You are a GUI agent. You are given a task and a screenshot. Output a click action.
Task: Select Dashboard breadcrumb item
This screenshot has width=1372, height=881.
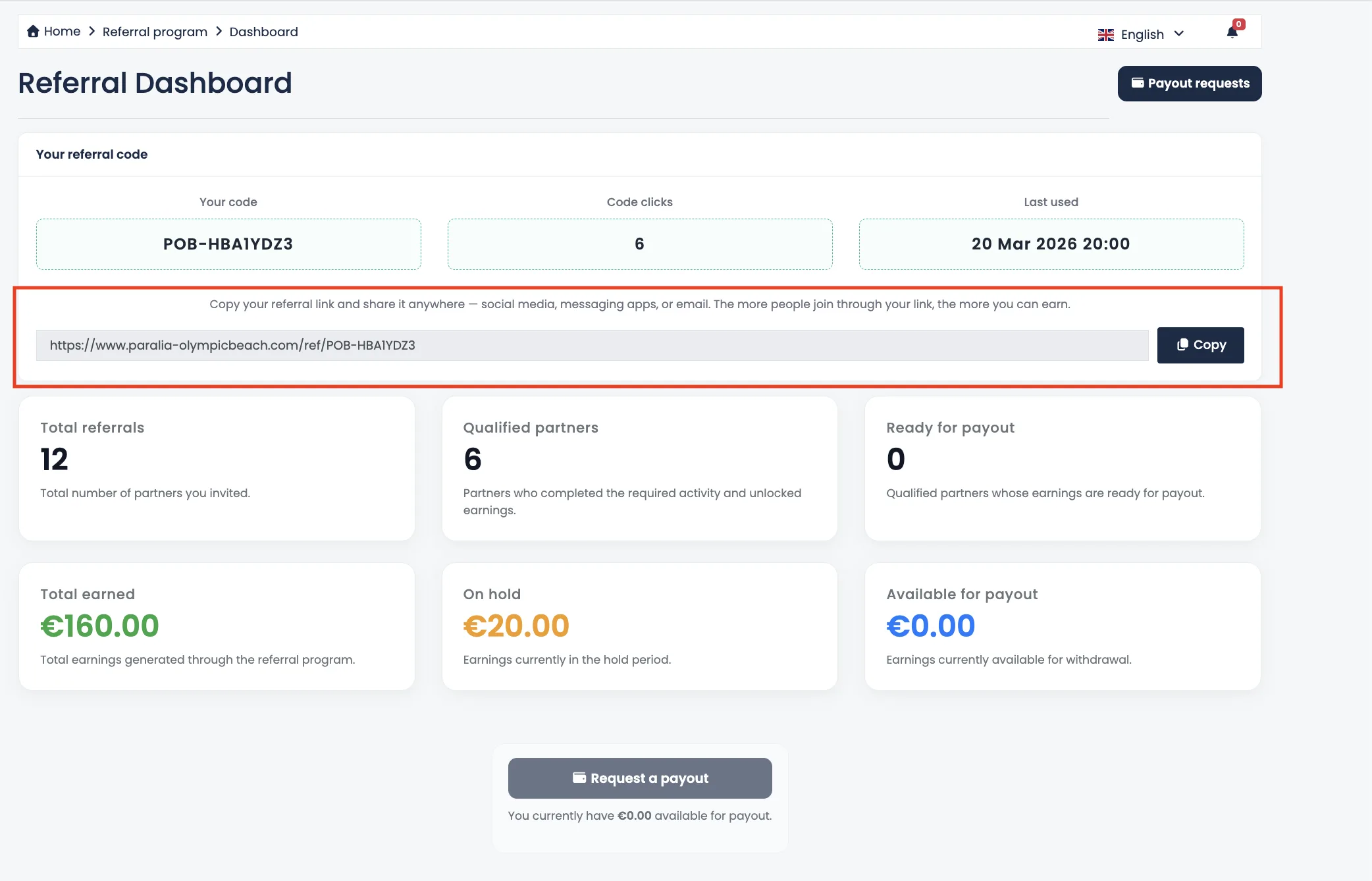263,32
